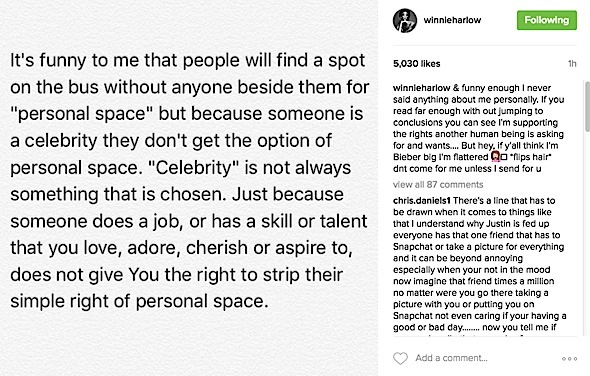Click chris.daniels1's comment about Snapchat
Image resolution: width=590 pixels, height=376 pixels.
coord(479,263)
